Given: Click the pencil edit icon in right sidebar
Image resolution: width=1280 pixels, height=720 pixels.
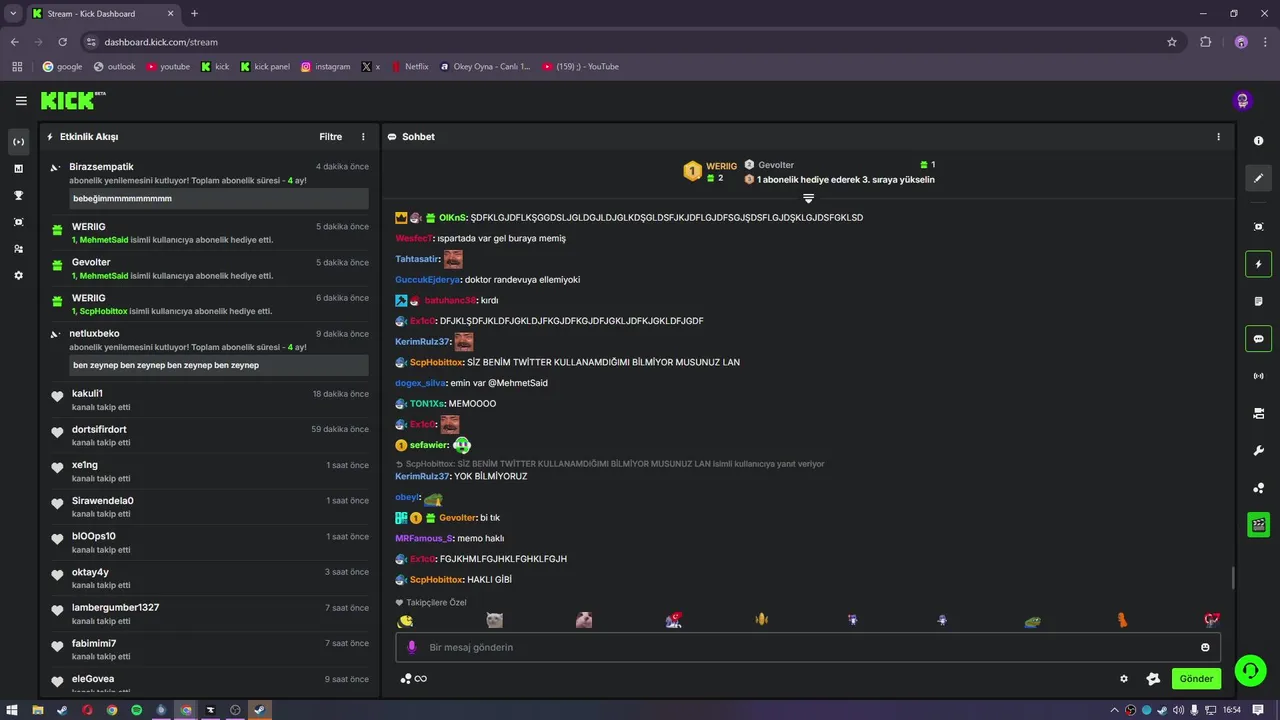Looking at the screenshot, I should pos(1259,178).
